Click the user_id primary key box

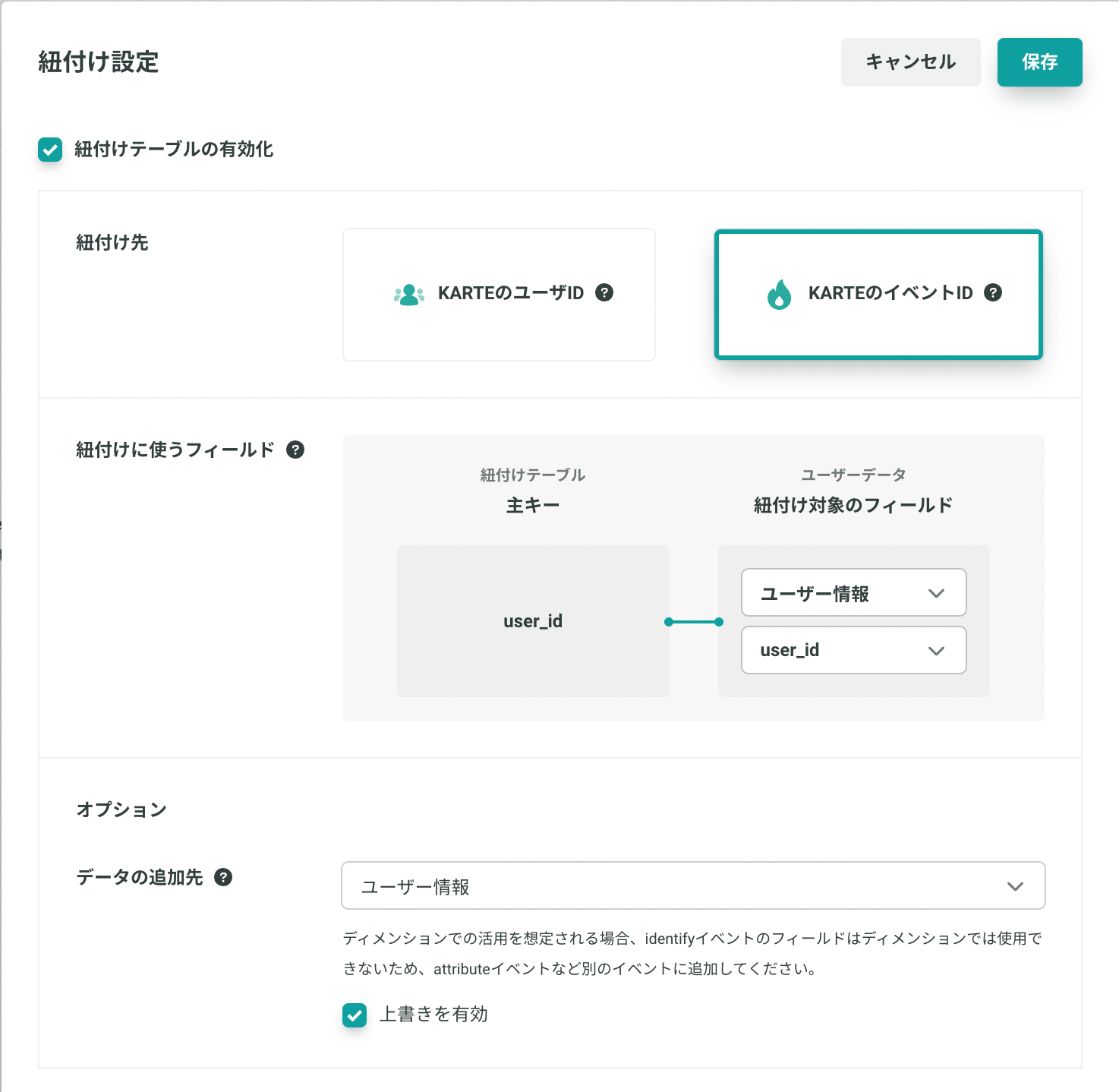[x=533, y=621]
